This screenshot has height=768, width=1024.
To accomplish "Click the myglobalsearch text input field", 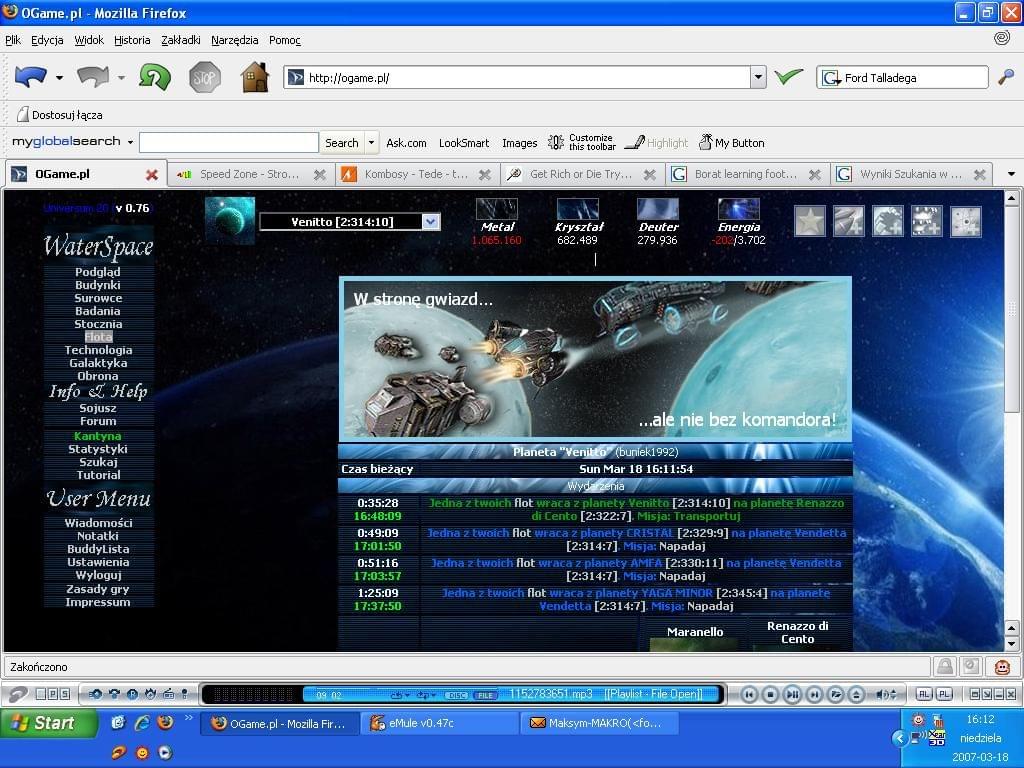I will (x=229, y=142).
